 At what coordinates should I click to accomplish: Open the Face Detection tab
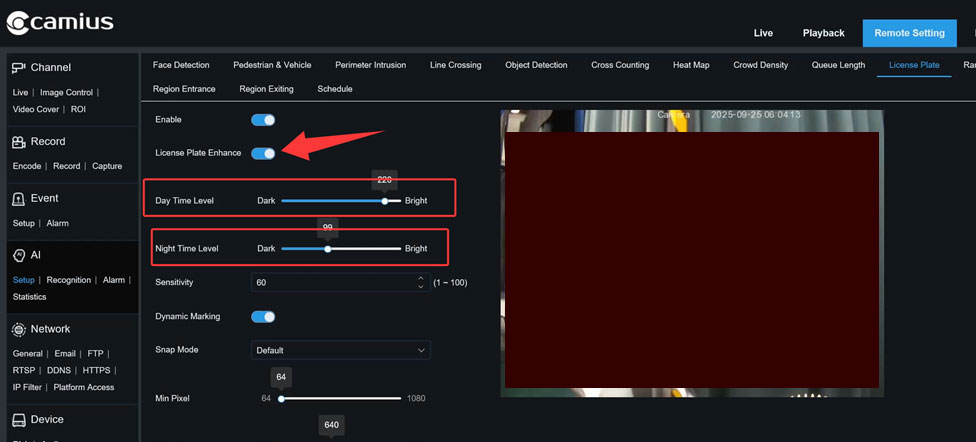[x=181, y=65]
